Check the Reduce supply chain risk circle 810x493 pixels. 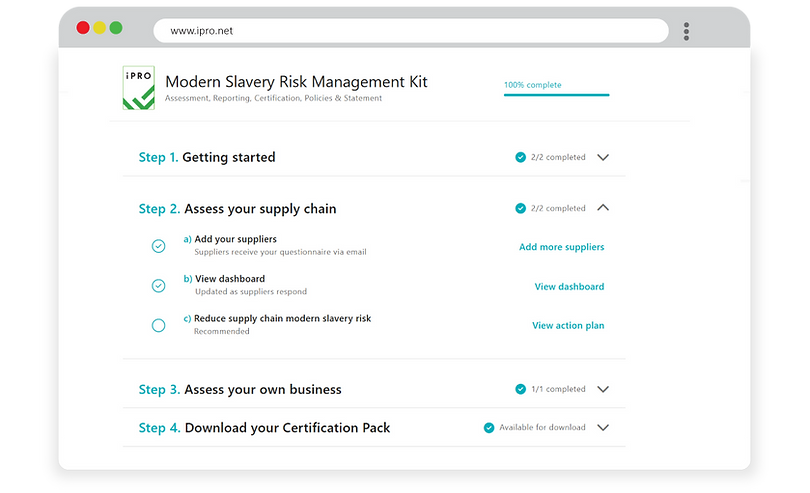159,326
